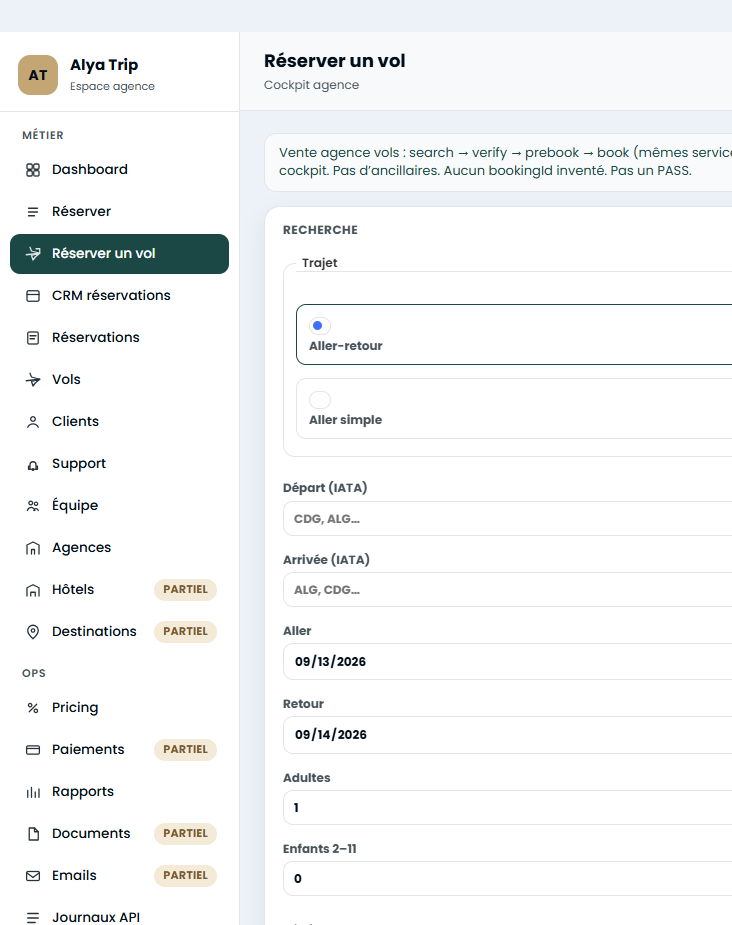The image size is (732, 925).
Task: Select the Aller simple radio button
Action: point(320,400)
